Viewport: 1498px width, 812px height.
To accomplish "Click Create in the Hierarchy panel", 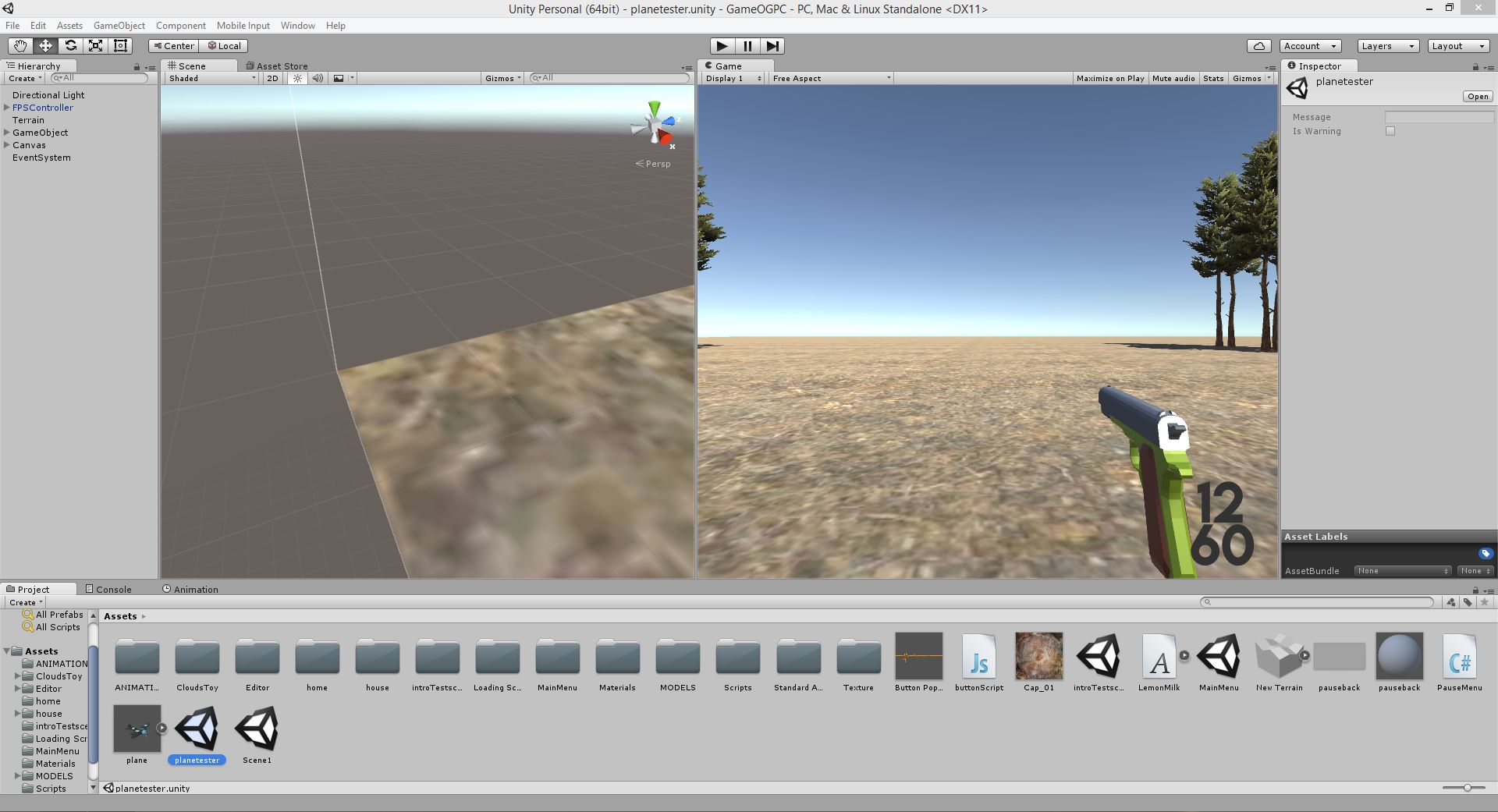I will [23, 78].
